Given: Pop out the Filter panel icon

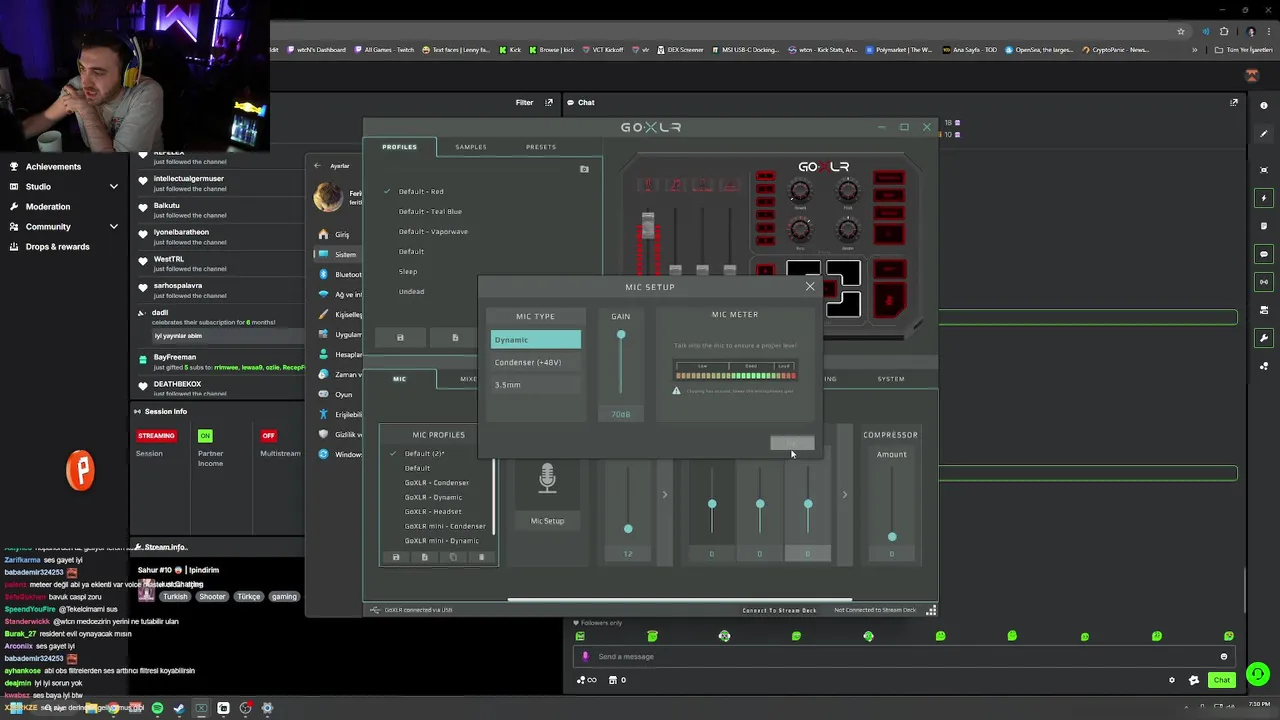Looking at the screenshot, I should coord(548,102).
